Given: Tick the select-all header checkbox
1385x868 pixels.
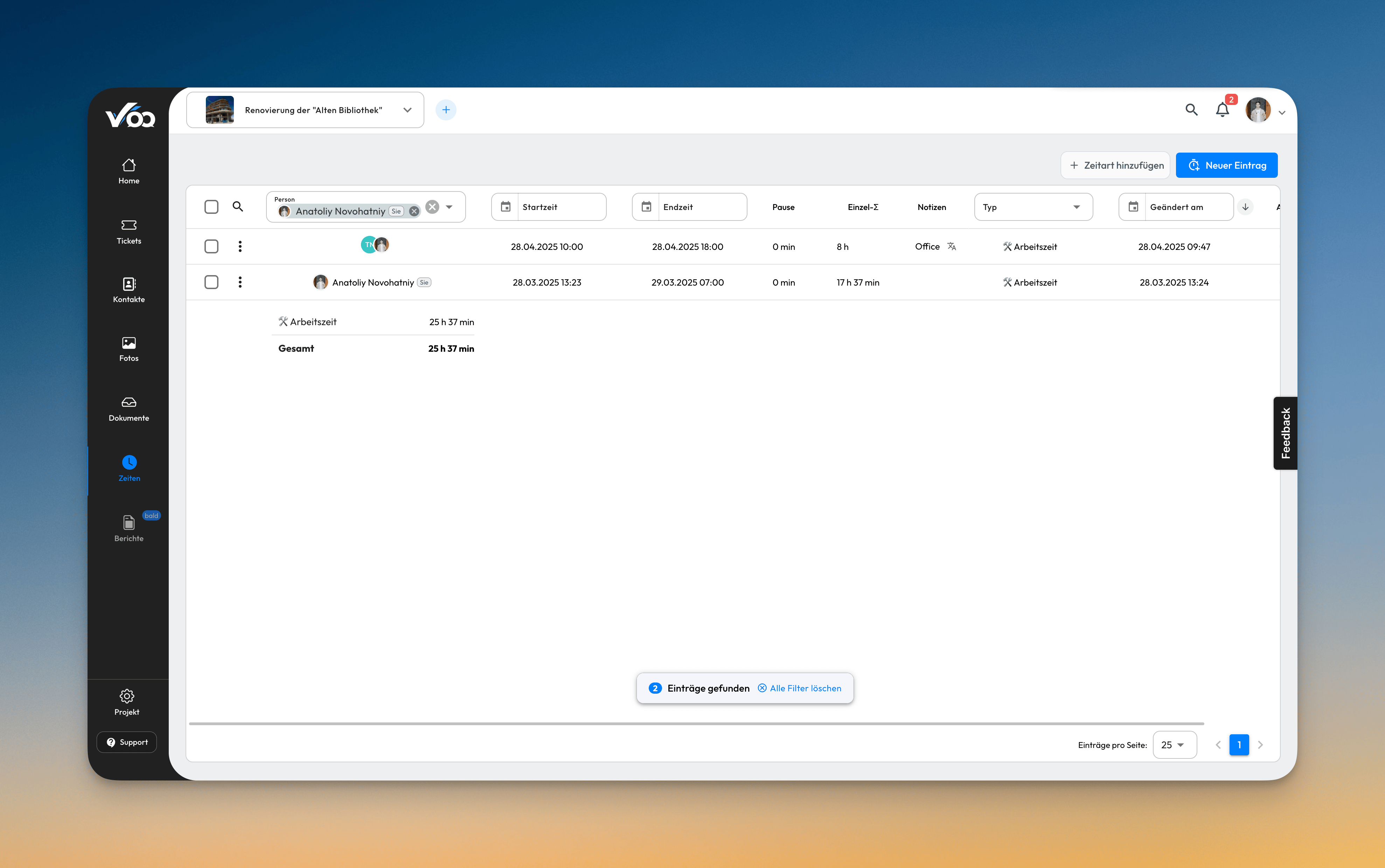Looking at the screenshot, I should 211,206.
